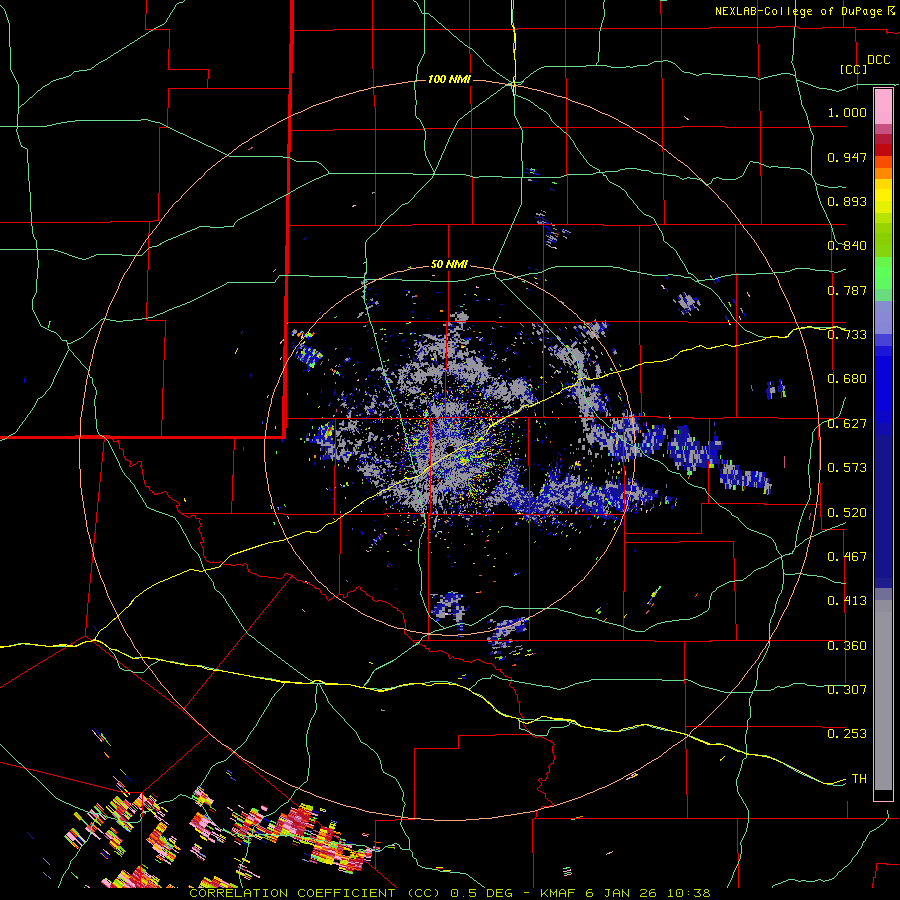Select the 0.627 legend value
Screen dimensions: 900x900
tap(847, 424)
